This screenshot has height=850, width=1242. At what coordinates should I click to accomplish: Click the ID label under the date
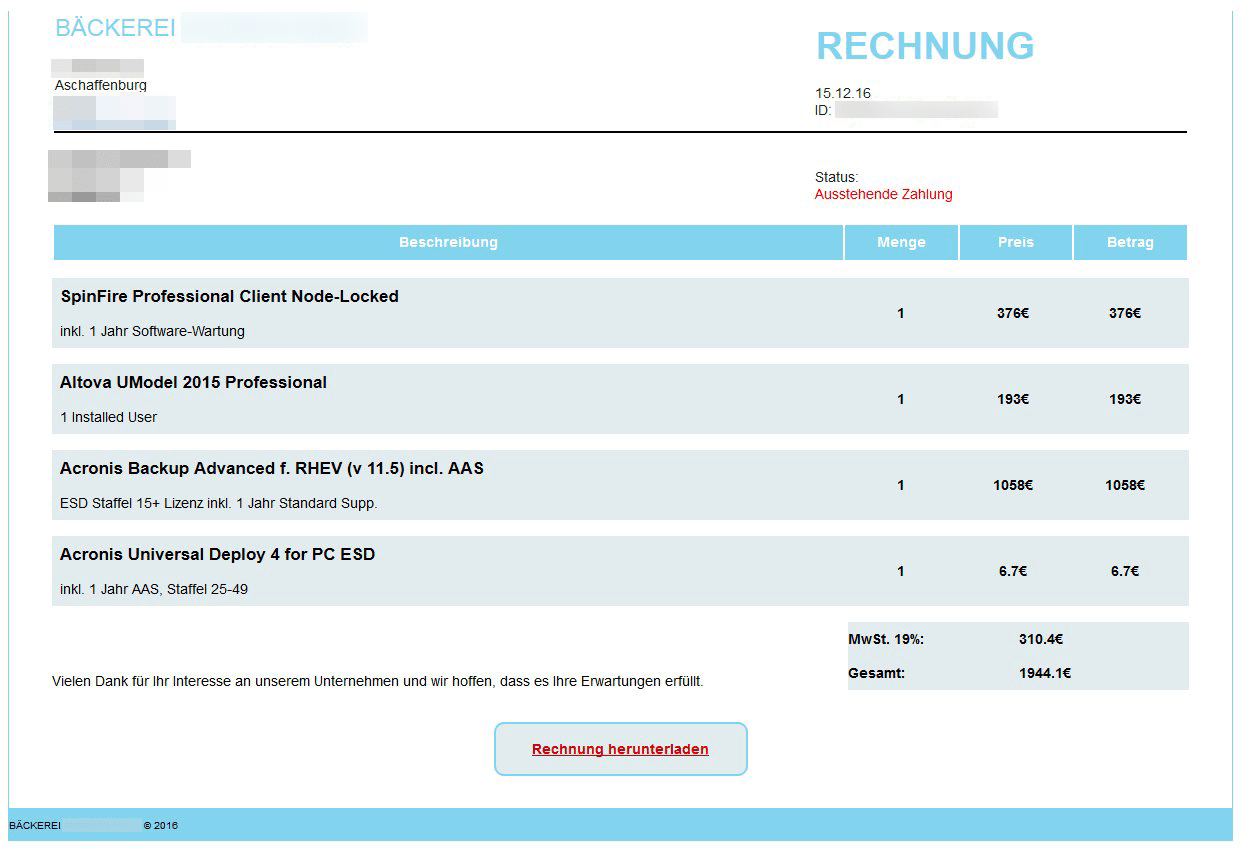pos(823,110)
